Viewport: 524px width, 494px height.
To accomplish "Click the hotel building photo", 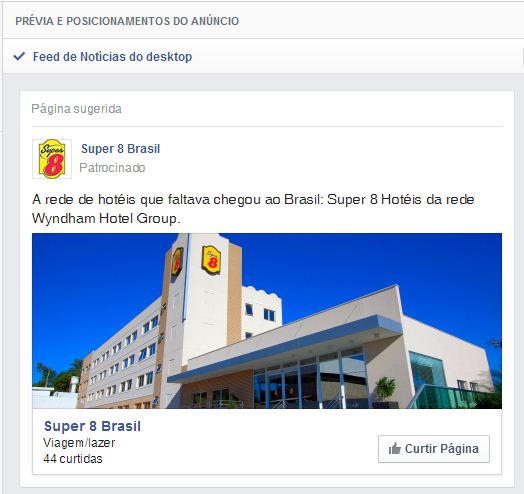I will coord(267,321).
